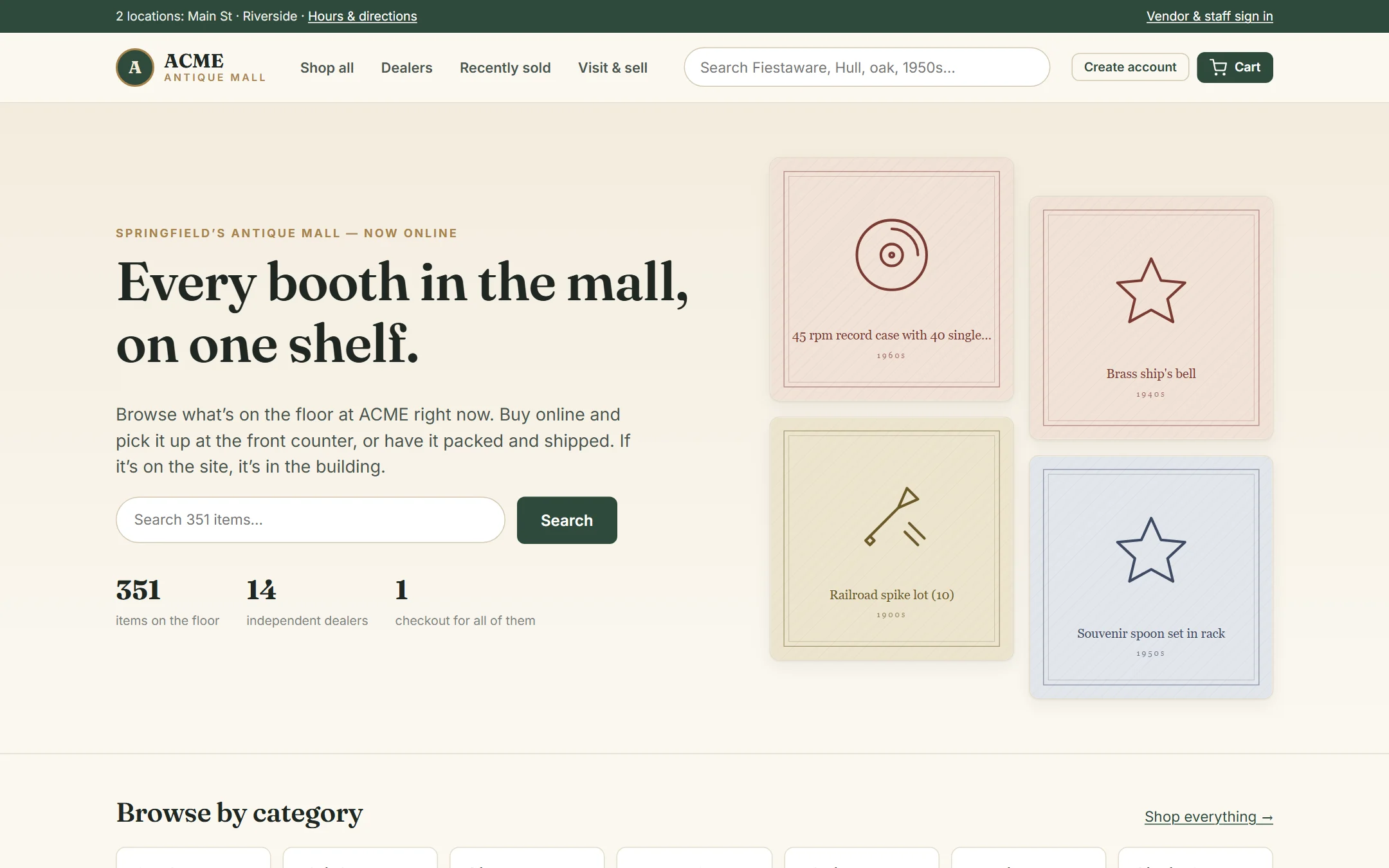Viewport: 1389px width, 868px height.
Task: Follow the Shop everything link
Action: (1208, 817)
